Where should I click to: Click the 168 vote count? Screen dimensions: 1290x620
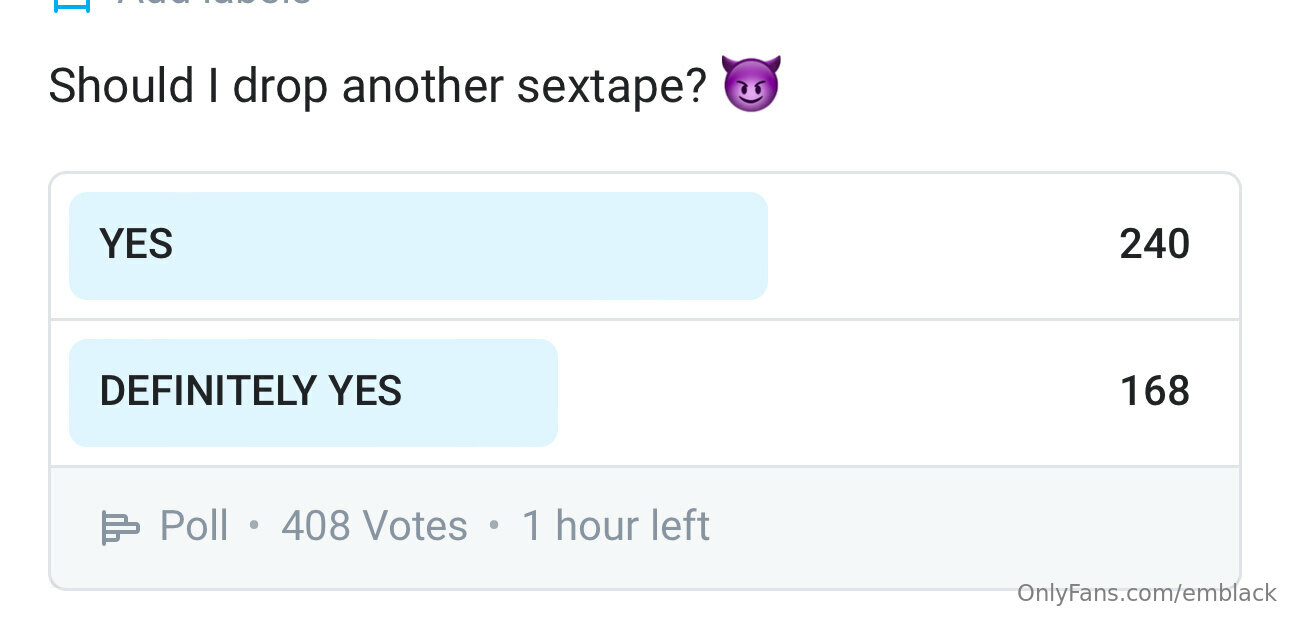1155,392
